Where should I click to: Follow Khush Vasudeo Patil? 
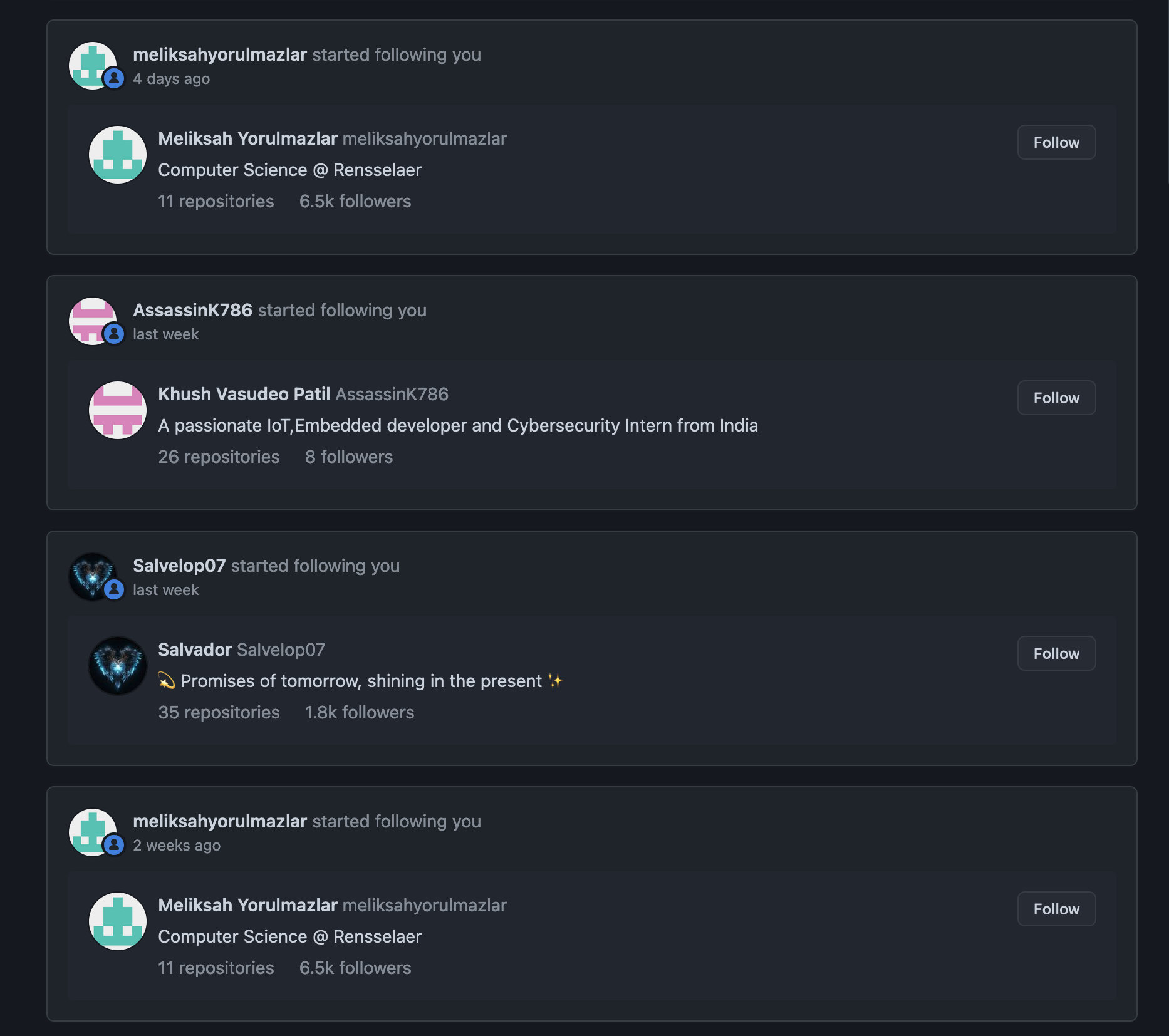[1056, 398]
